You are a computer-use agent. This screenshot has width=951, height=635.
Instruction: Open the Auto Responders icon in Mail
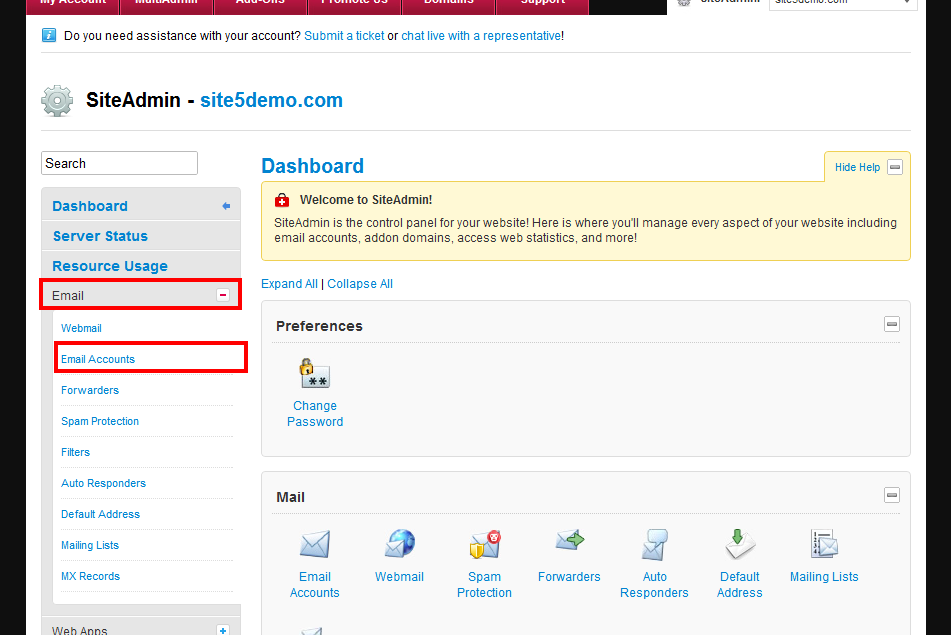[654, 544]
